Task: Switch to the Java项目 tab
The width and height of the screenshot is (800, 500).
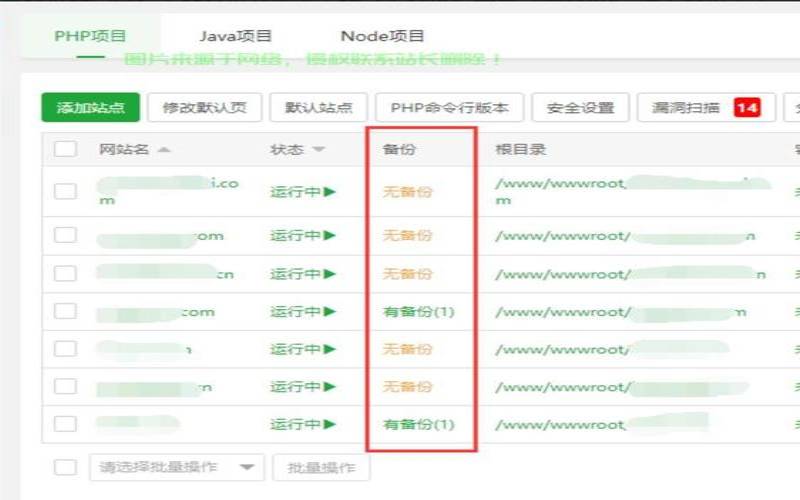Action: (235, 36)
